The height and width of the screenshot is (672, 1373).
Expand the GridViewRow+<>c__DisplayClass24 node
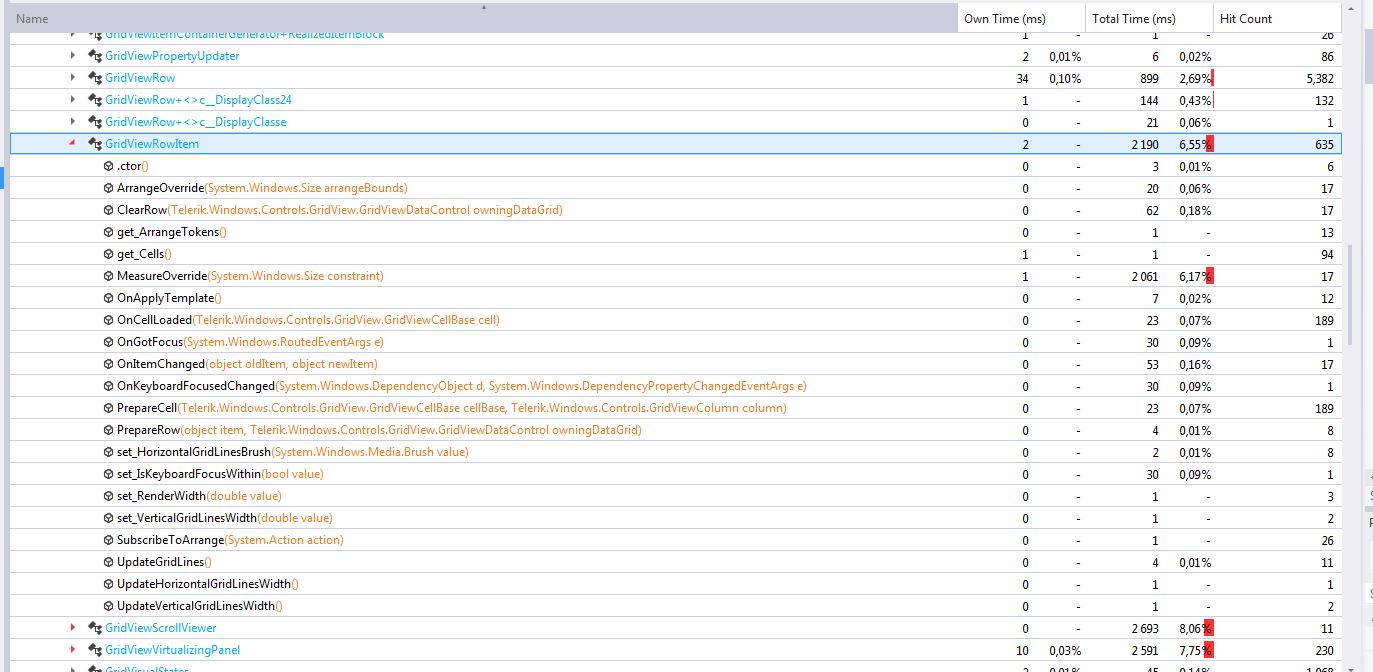pos(73,100)
